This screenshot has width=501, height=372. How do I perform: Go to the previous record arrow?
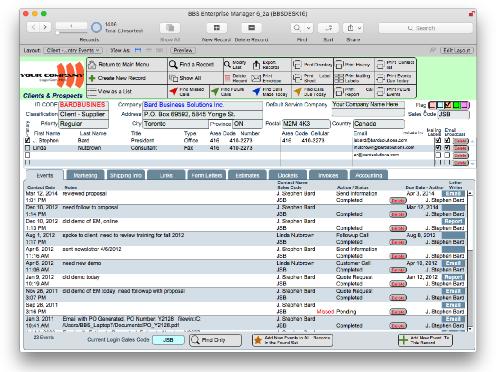pos(33,27)
